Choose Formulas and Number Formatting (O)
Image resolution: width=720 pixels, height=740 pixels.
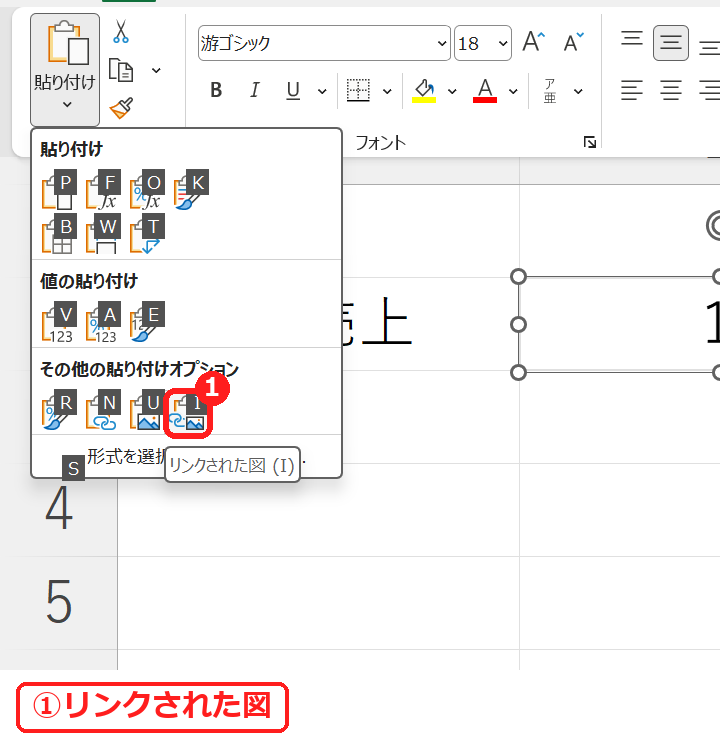(x=147, y=191)
